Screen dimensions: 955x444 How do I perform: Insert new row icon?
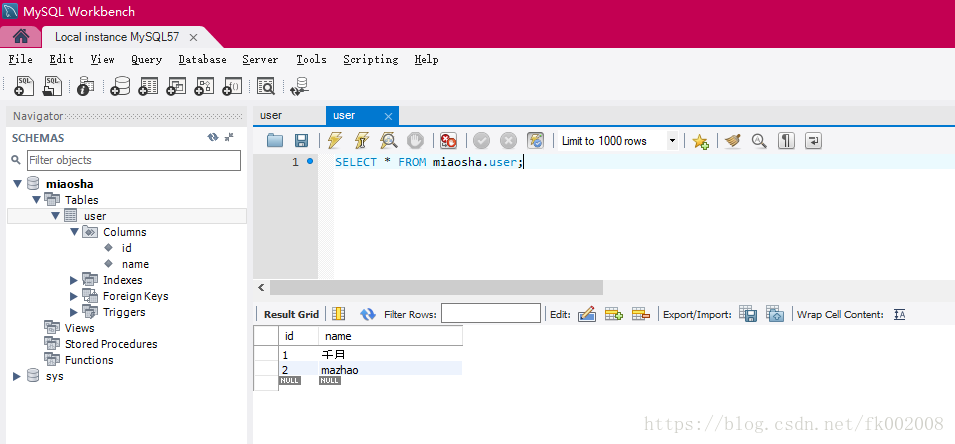613,314
